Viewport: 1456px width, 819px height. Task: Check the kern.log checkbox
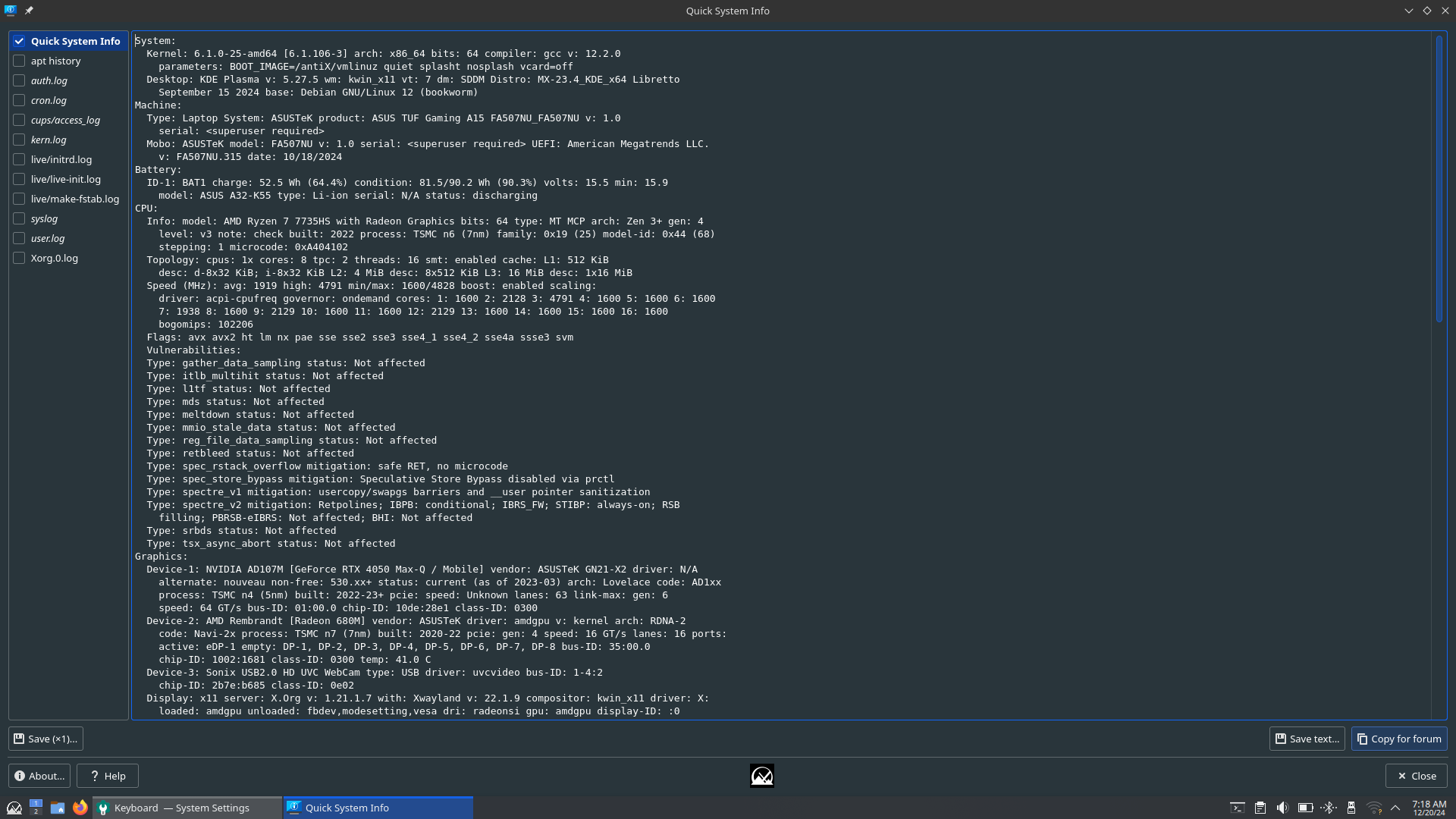click(x=19, y=140)
